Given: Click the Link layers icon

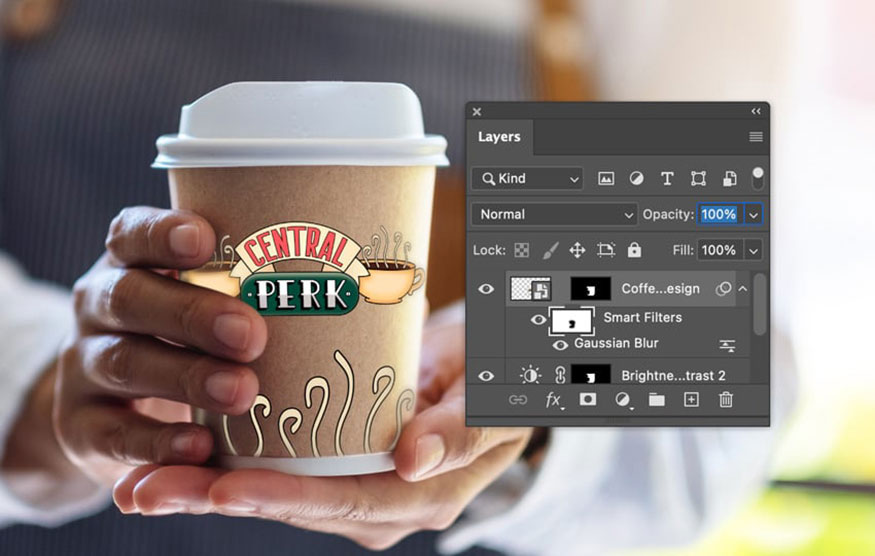Looking at the screenshot, I should click(x=518, y=400).
